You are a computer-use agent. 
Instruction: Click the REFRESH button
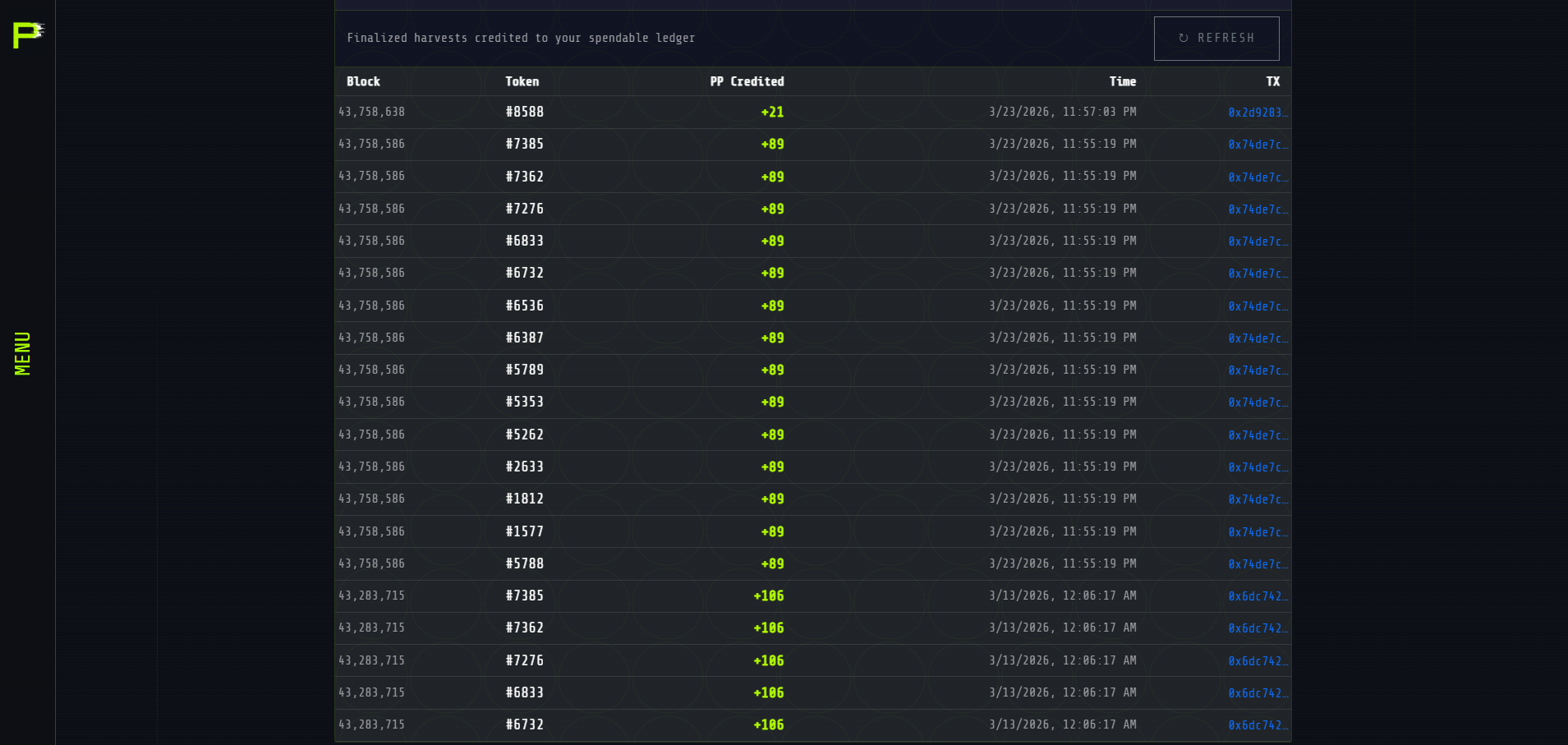click(x=1216, y=39)
